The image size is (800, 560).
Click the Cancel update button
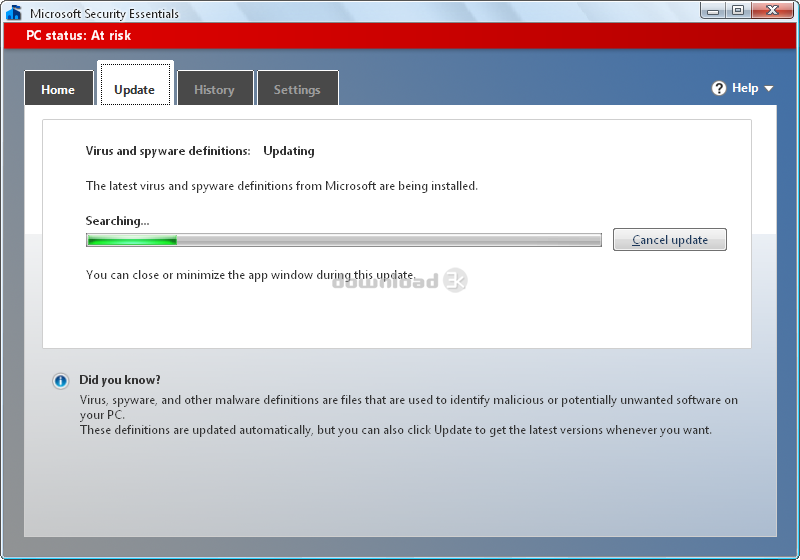[669, 240]
